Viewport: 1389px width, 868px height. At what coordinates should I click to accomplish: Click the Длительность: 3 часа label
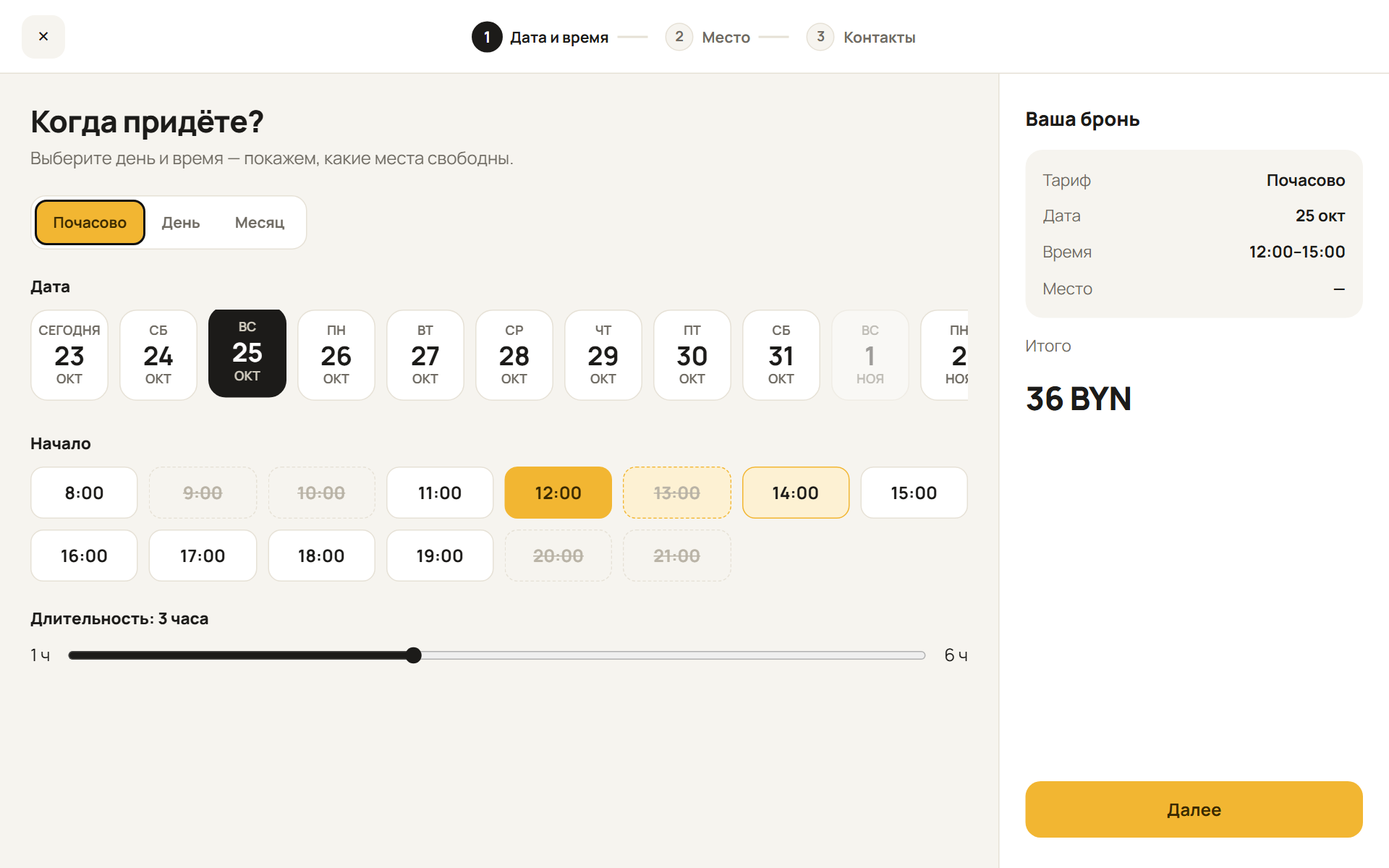pos(119,618)
